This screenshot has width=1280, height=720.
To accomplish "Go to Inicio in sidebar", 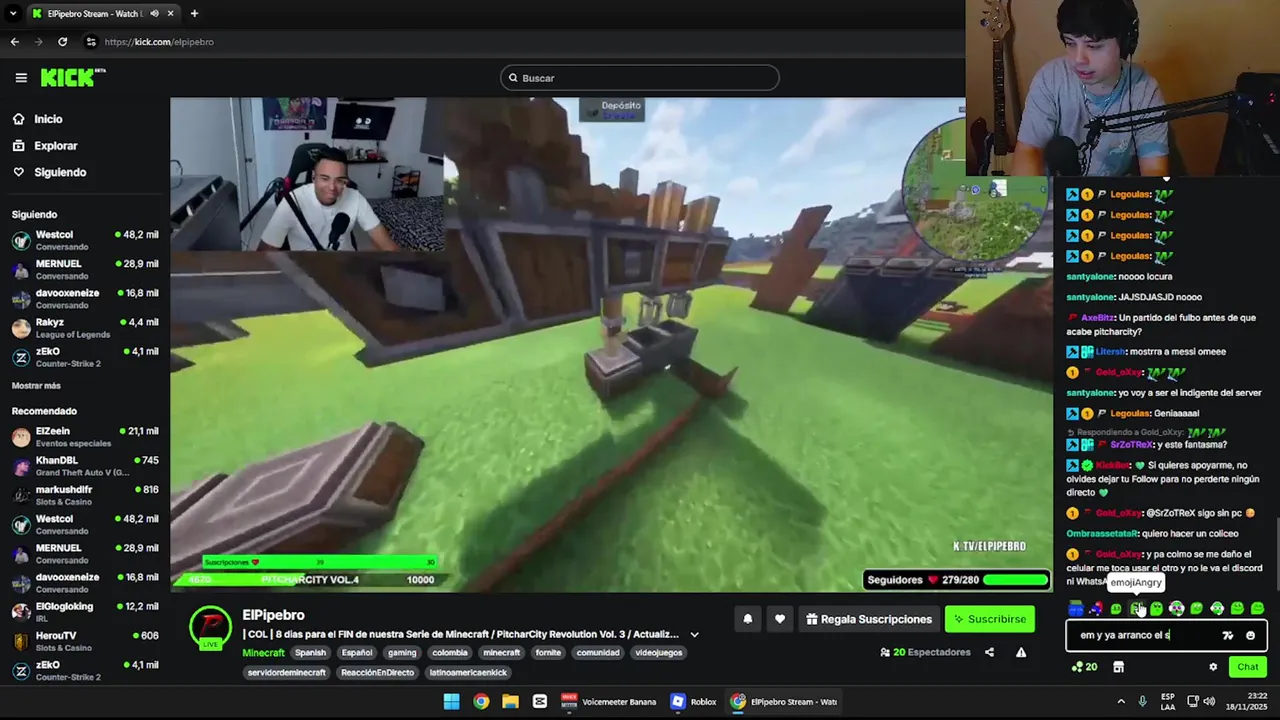I will pos(48,119).
